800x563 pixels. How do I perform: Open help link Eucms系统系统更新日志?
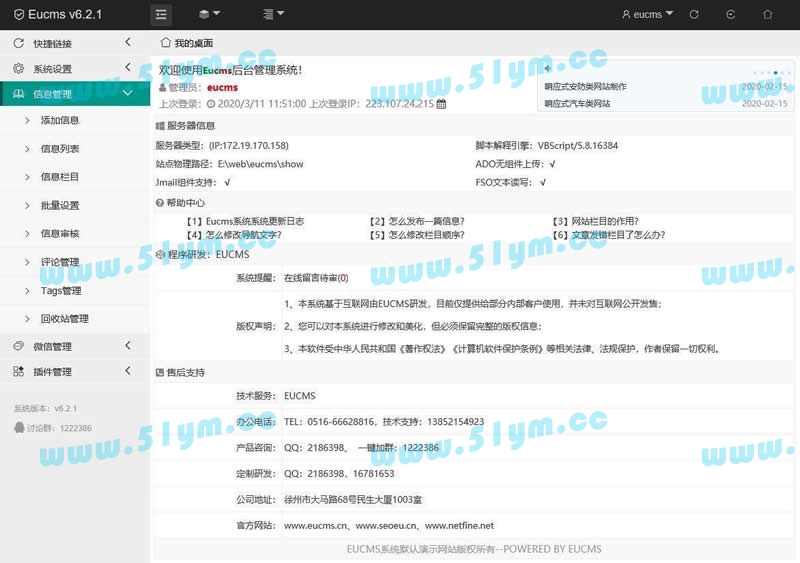point(255,221)
